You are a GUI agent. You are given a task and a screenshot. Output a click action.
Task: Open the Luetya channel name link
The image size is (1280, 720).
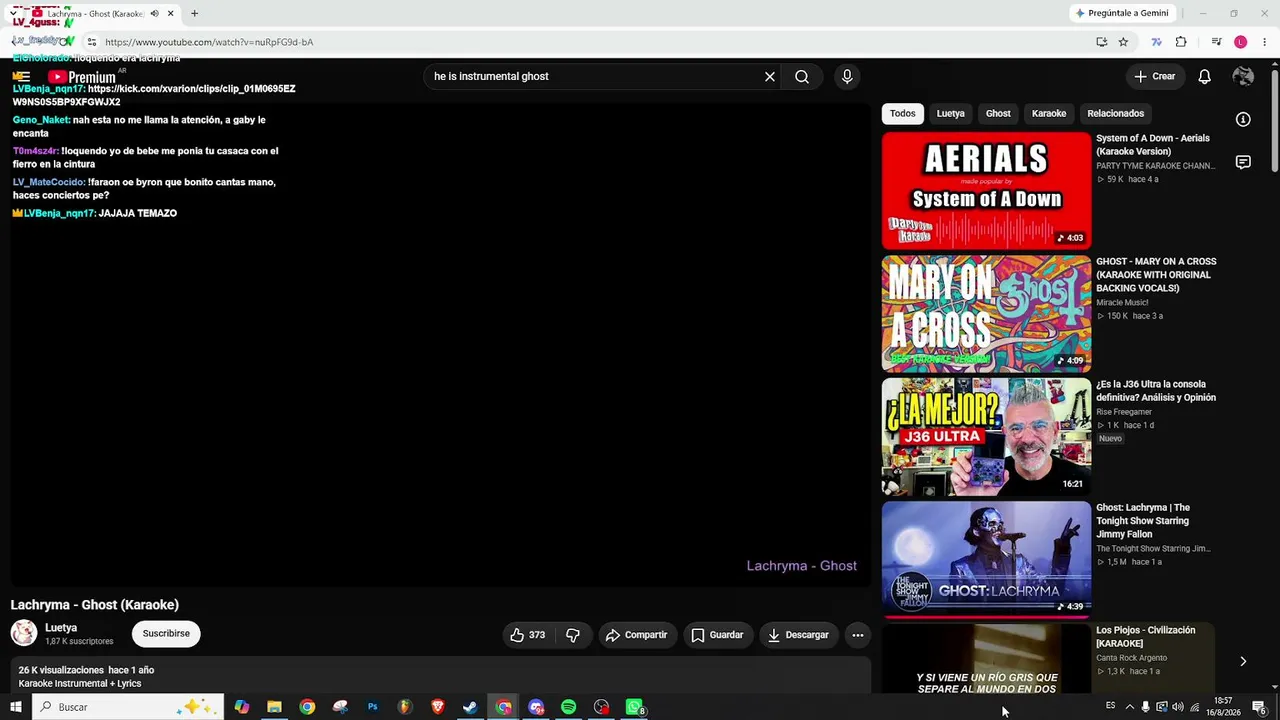61,628
